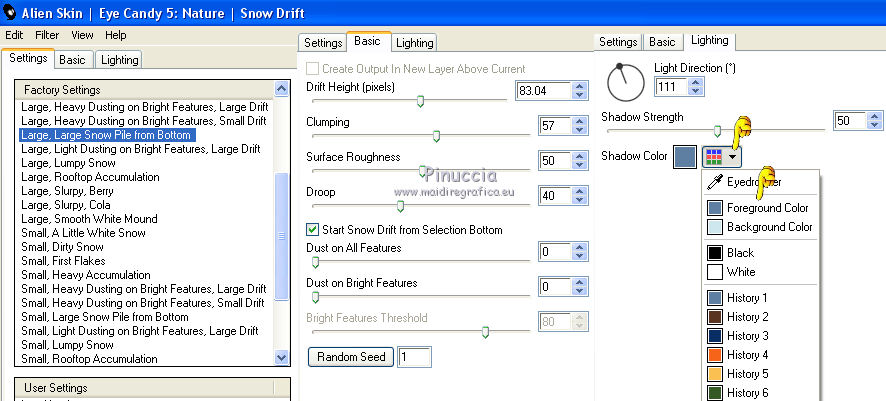
Task: Open the Shadow Color palette dropdown
Action: (x=722, y=157)
